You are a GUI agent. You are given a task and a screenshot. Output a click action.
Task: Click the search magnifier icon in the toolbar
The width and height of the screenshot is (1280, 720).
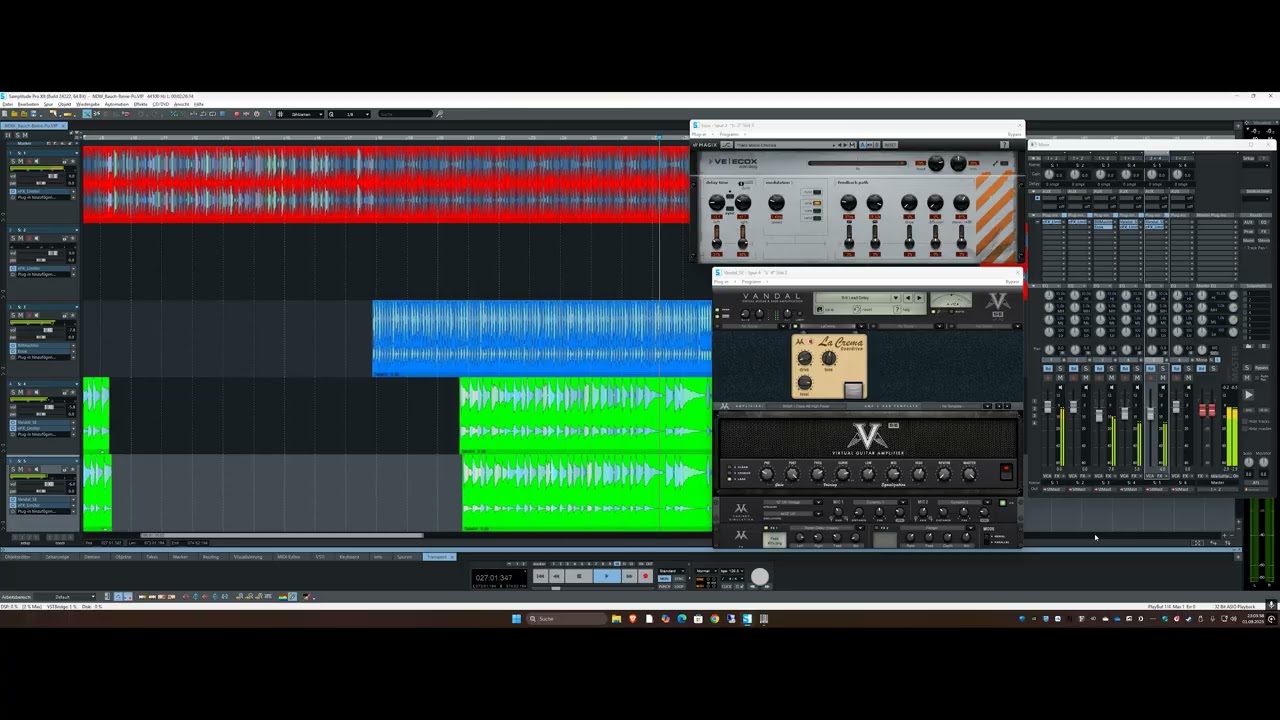(x=439, y=114)
